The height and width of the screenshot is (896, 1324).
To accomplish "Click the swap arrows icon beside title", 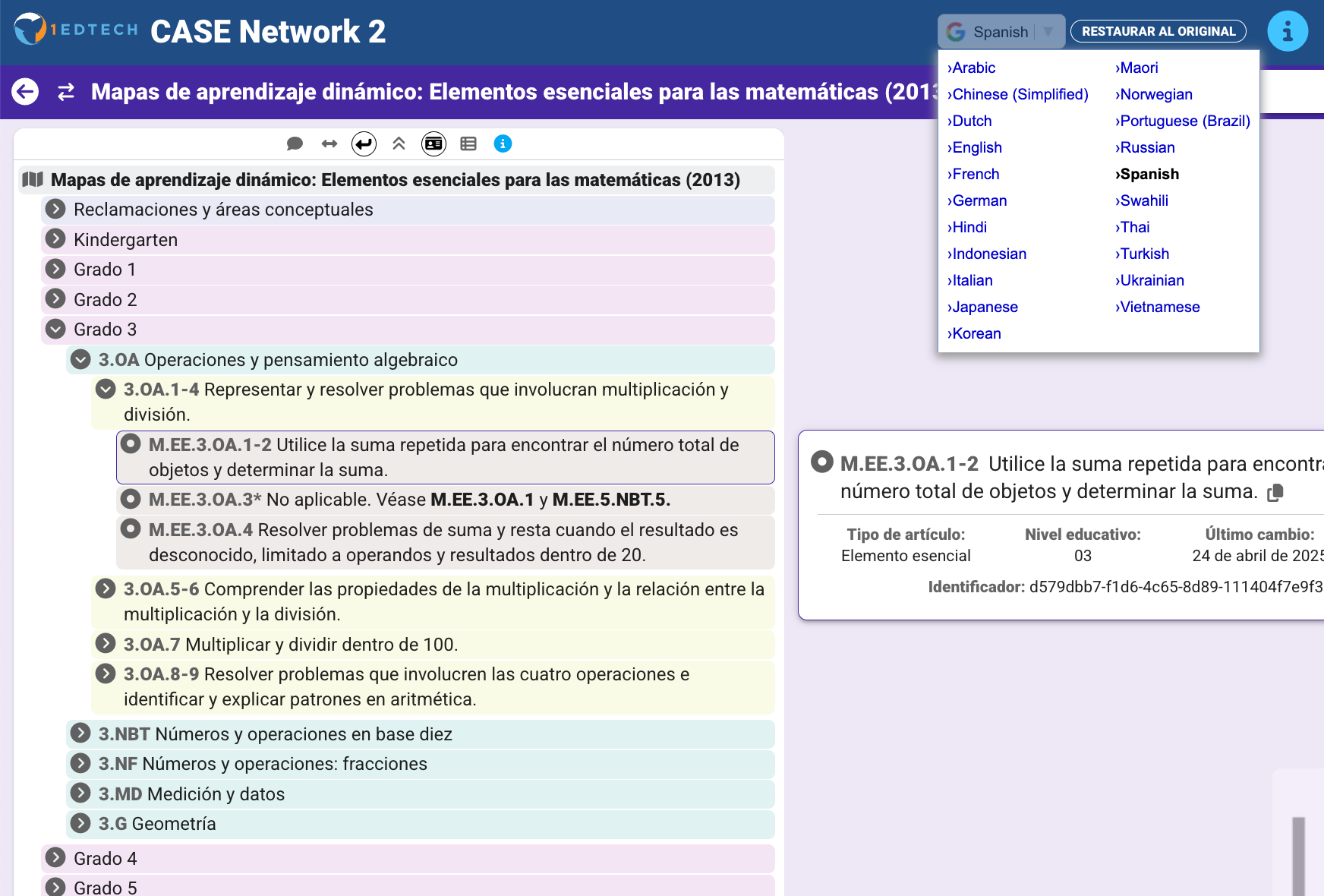I will [x=66, y=92].
